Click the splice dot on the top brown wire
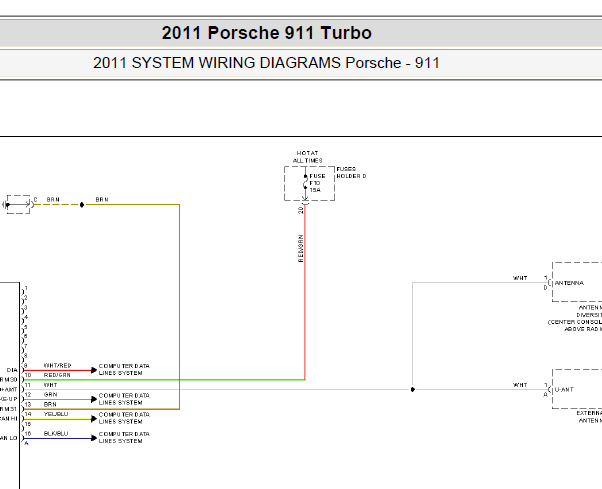 [81, 205]
